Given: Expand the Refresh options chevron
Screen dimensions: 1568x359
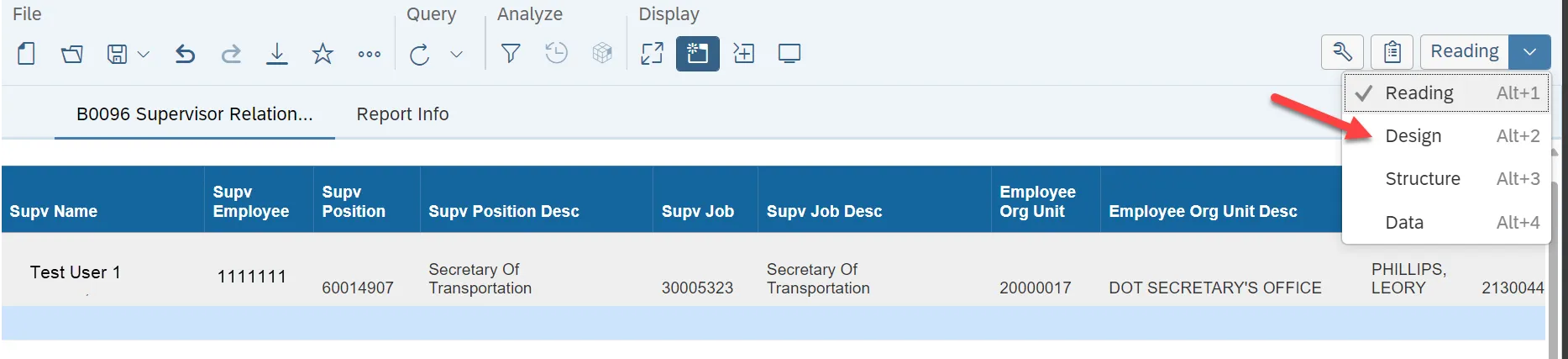Looking at the screenshot, I should click(x=456, y=54).
